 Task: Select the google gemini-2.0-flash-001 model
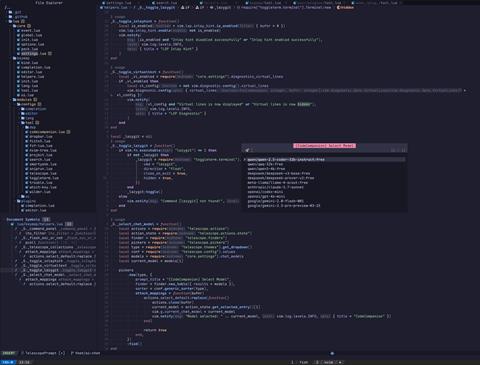coord(275,201)
